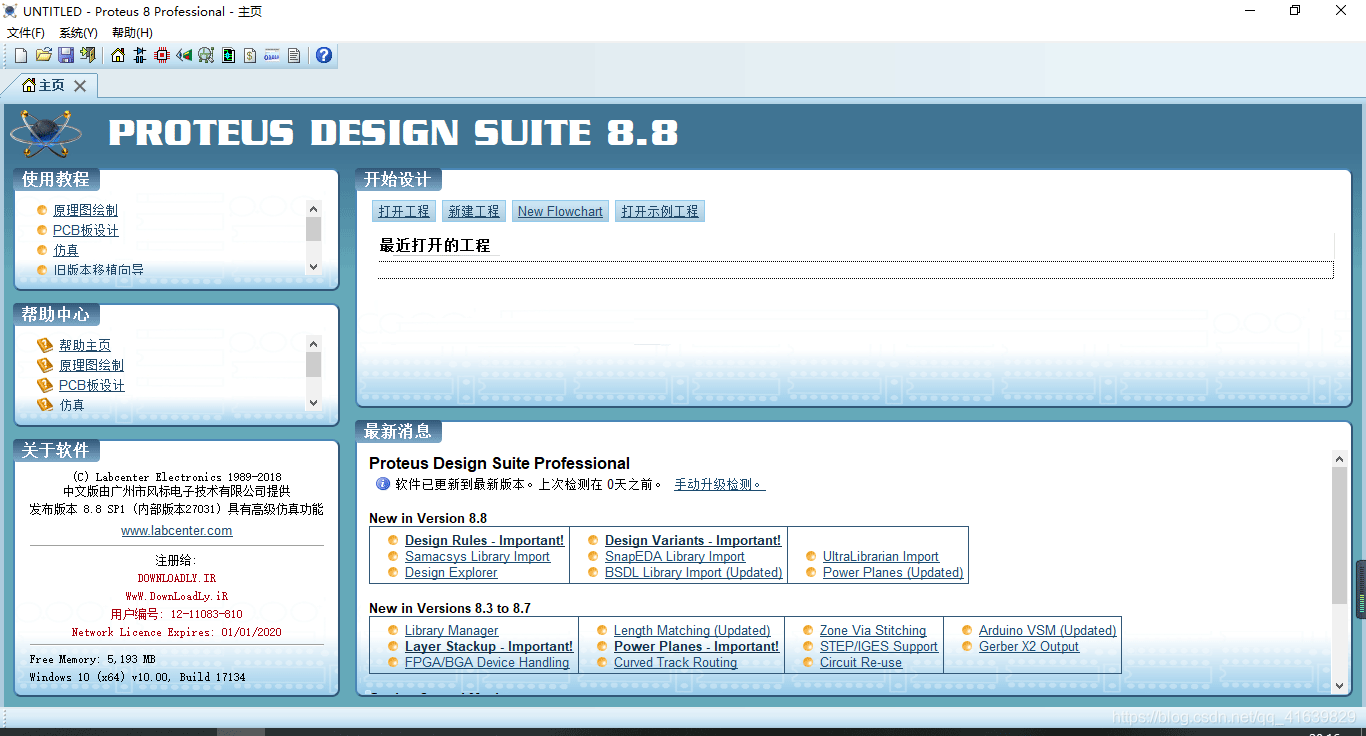Open the Library Manager link
Viewport: 1366px width, 736px height.
[x=451, y=631]
